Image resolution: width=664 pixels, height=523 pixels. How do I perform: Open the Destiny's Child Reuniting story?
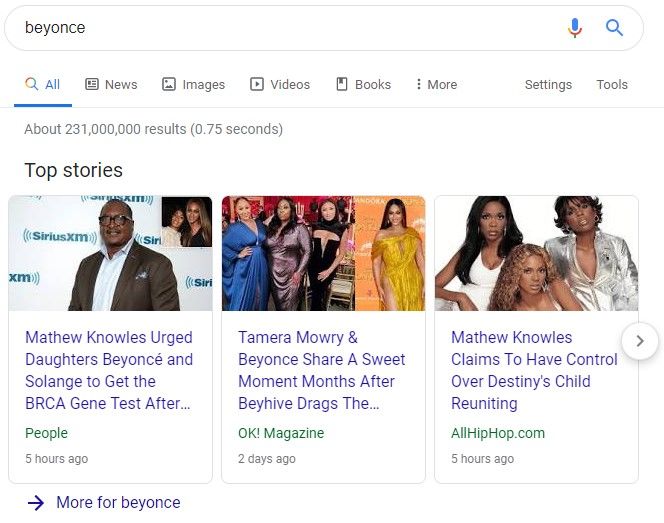pos(534,370)
